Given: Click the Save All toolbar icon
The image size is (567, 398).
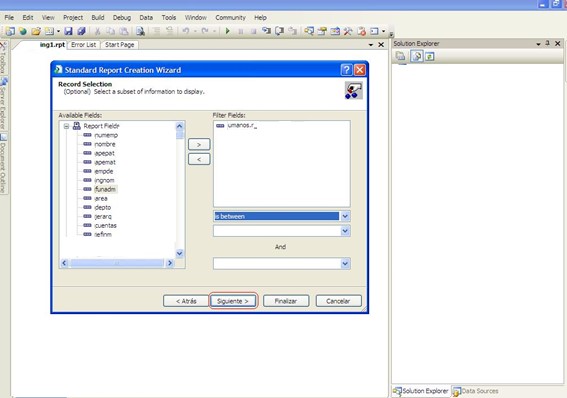Looking at the screenshot, I should click(x=81, y=31).
